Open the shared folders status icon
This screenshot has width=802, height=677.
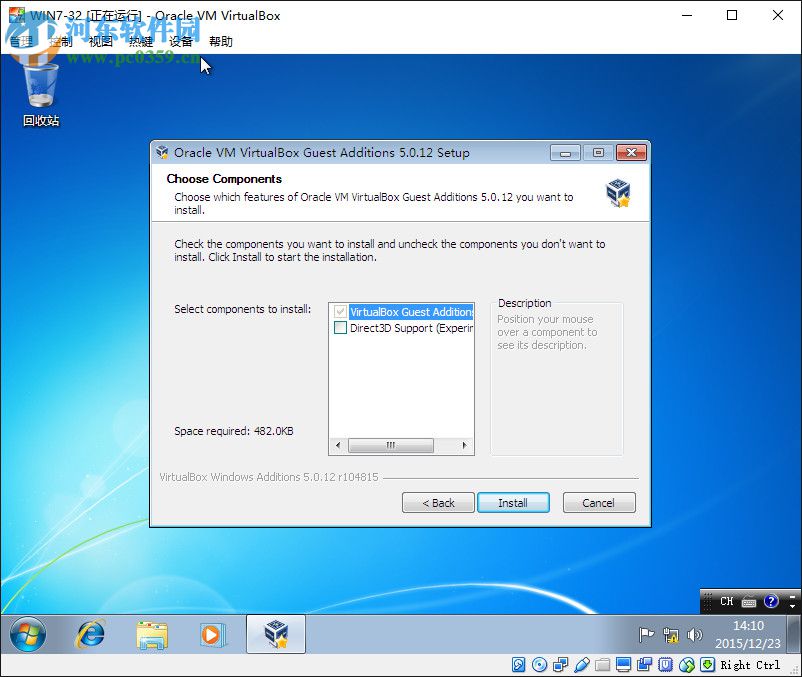603,665
